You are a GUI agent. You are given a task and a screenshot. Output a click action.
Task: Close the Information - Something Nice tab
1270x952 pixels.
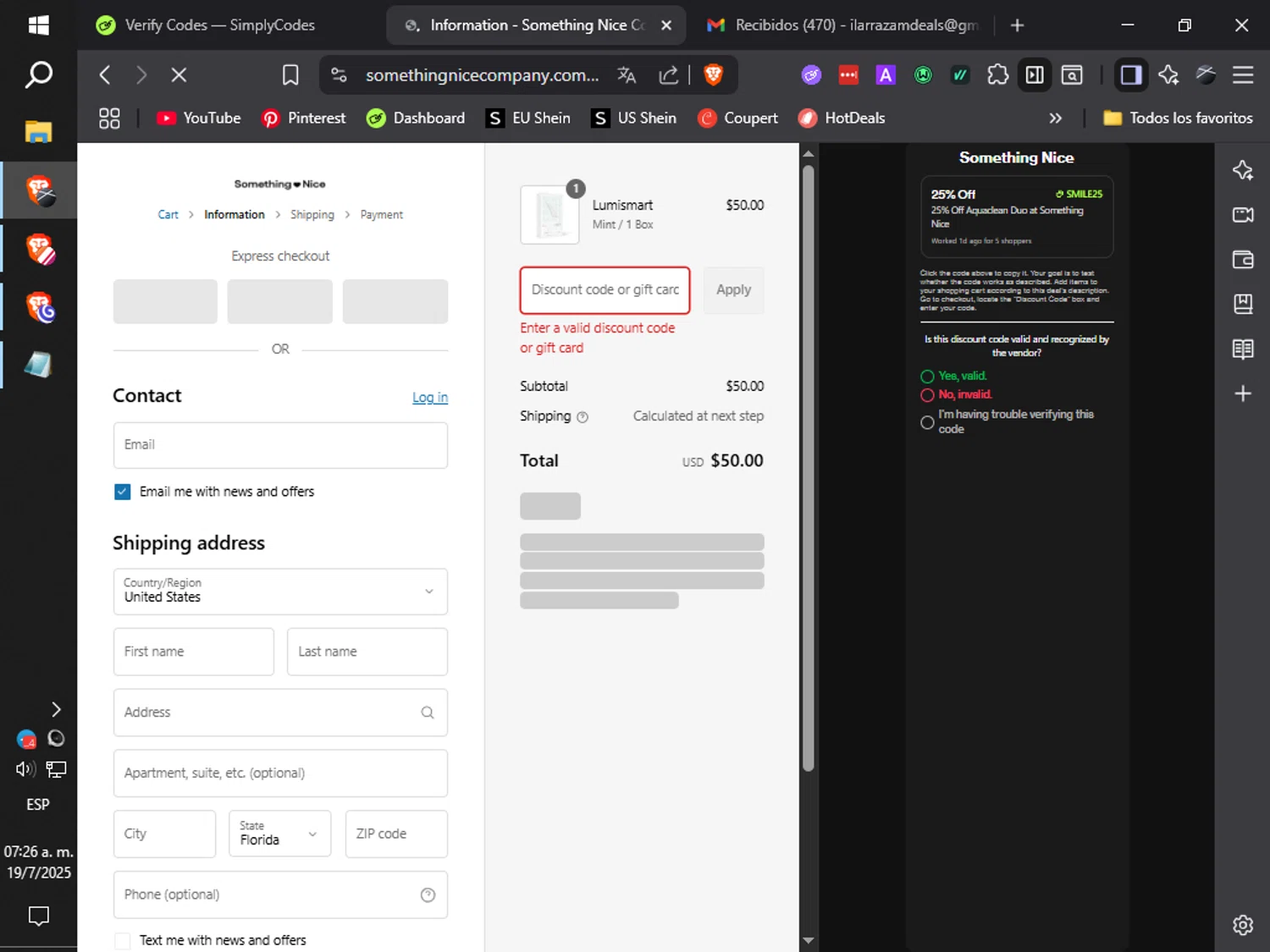point(666,25)
